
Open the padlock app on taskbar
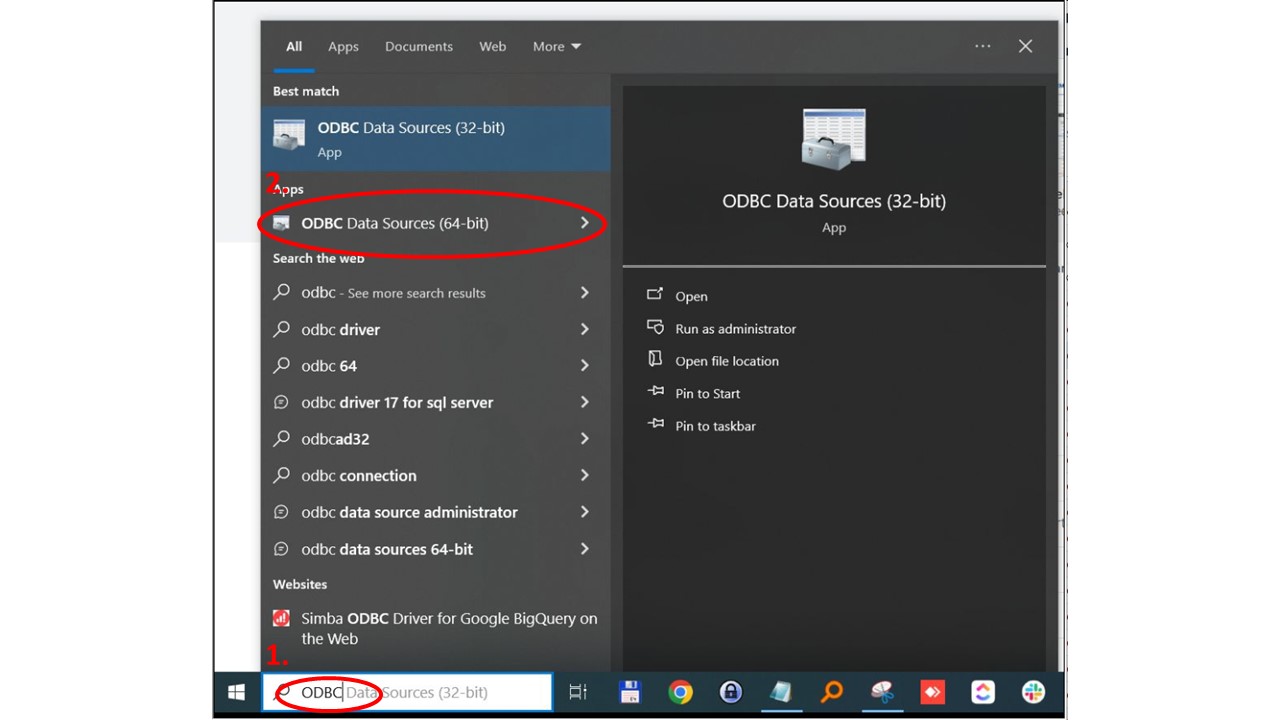(x=731, y=692)
